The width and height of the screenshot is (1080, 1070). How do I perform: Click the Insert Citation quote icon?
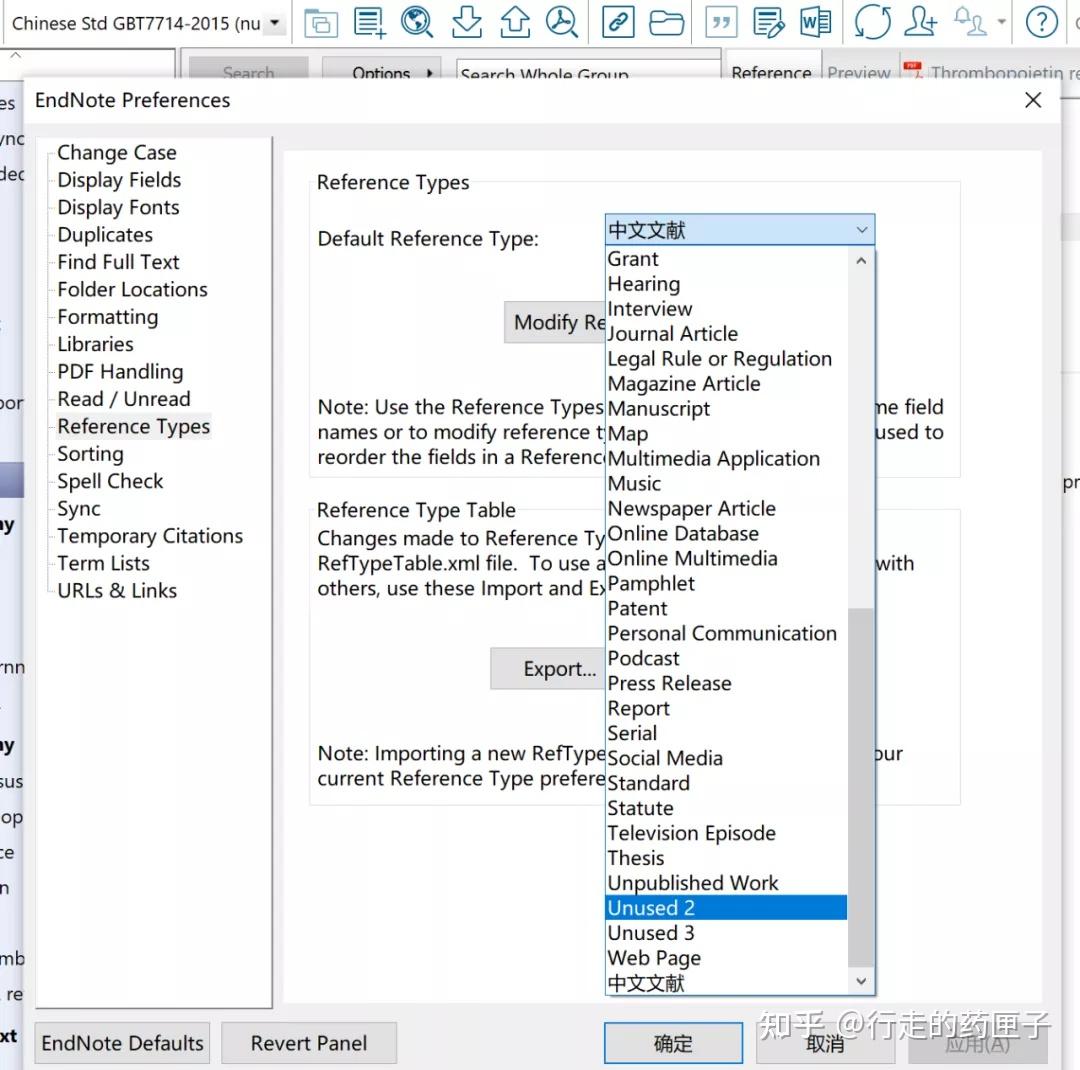coord(721,22)
